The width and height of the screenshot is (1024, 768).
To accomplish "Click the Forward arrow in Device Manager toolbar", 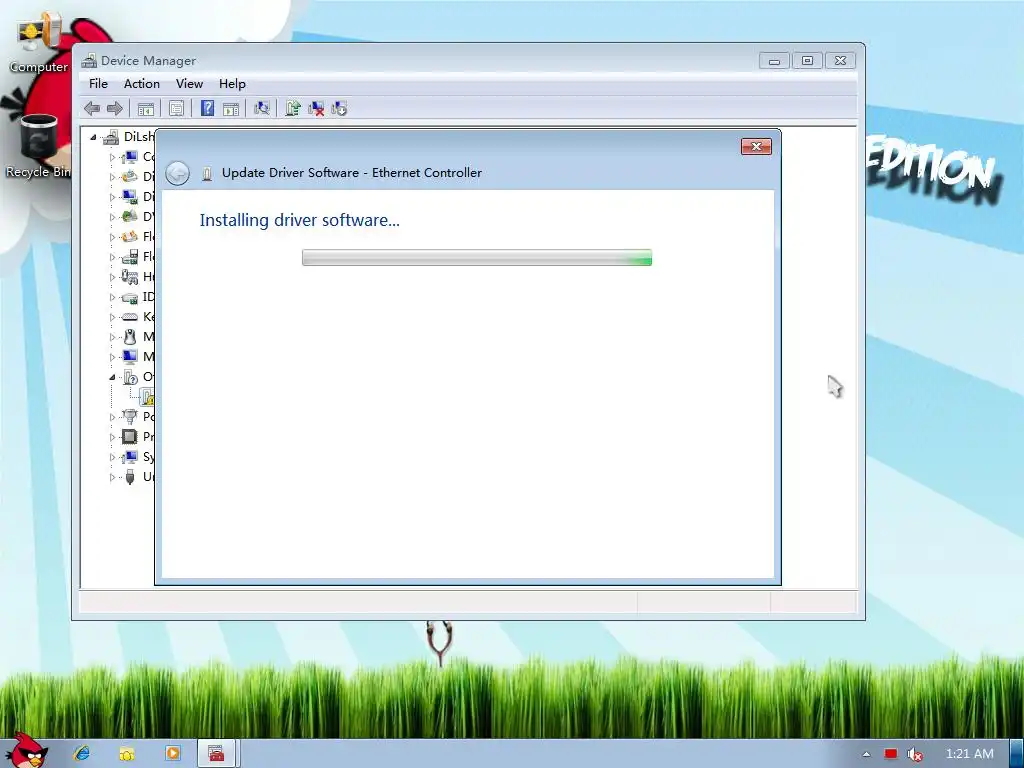I will coord(114,108).
